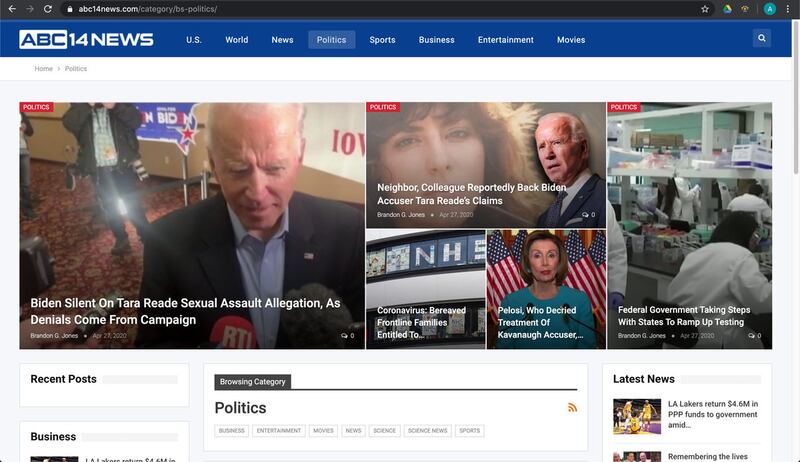Image resolution: width=800 pixels, height=462 pixels.
Task: Click the LA Lakers thumbnail in Latest News
Action: (x=637, y=417)
